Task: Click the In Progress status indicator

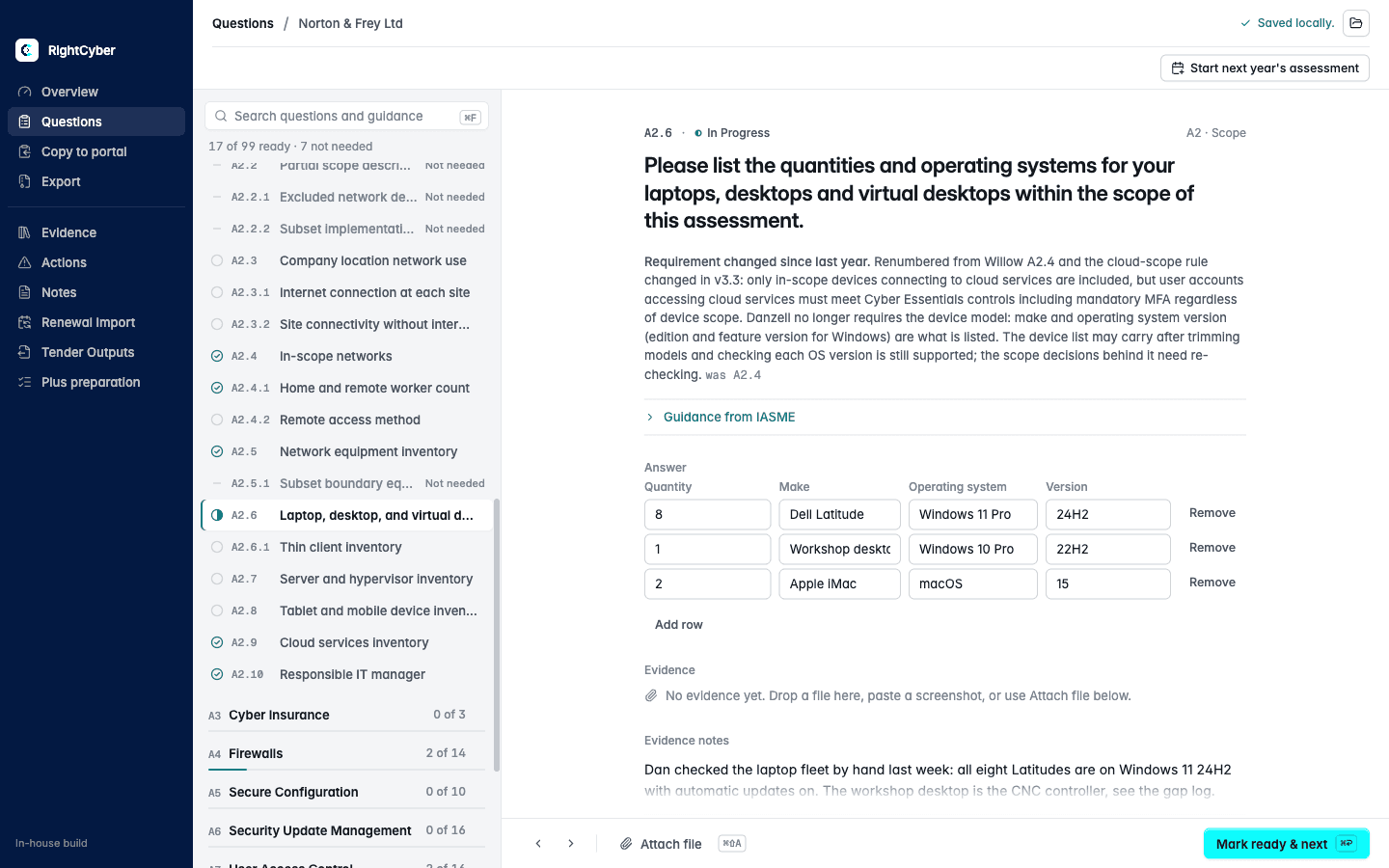Action: coord(732,133)
